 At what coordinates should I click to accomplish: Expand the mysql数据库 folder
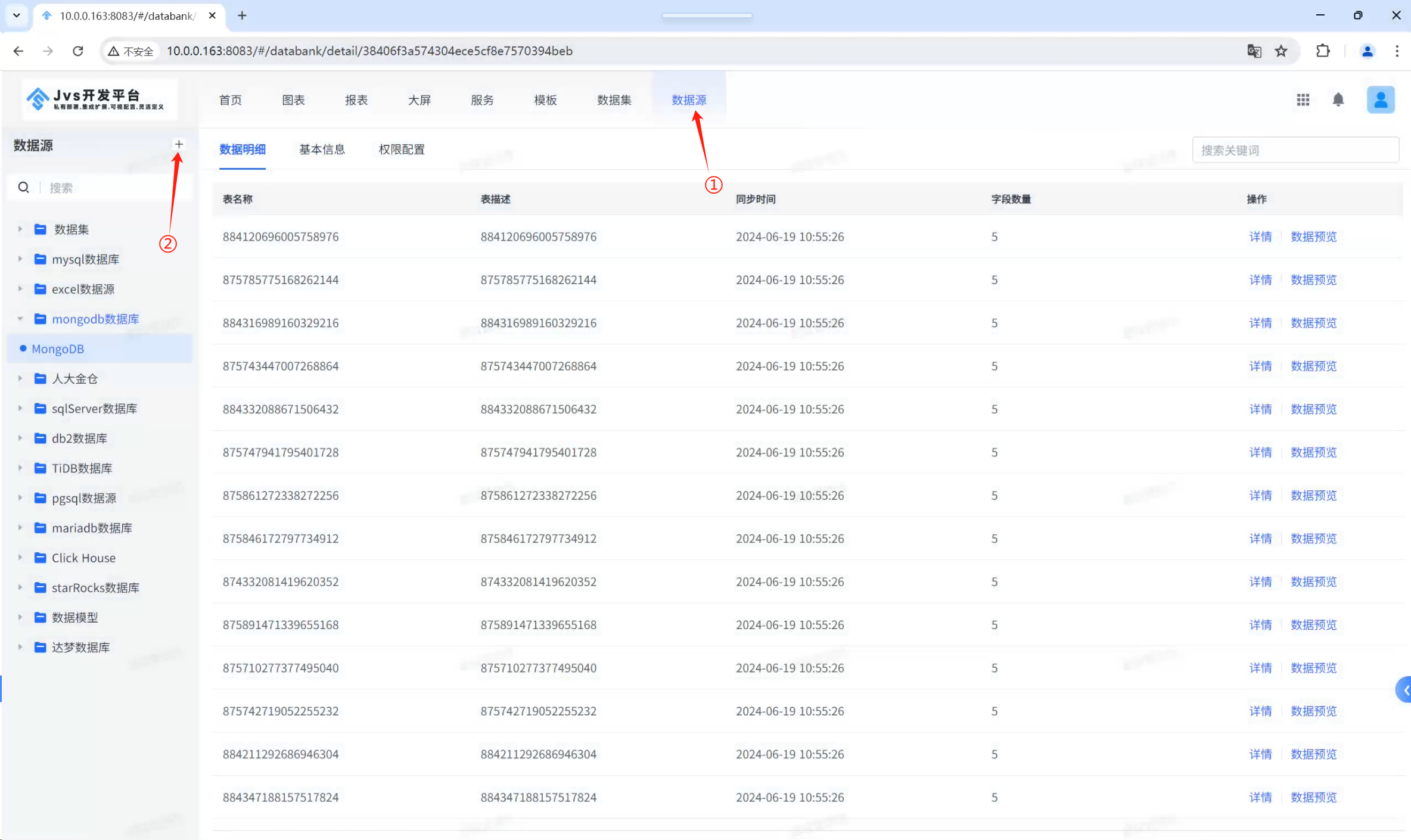20,259
